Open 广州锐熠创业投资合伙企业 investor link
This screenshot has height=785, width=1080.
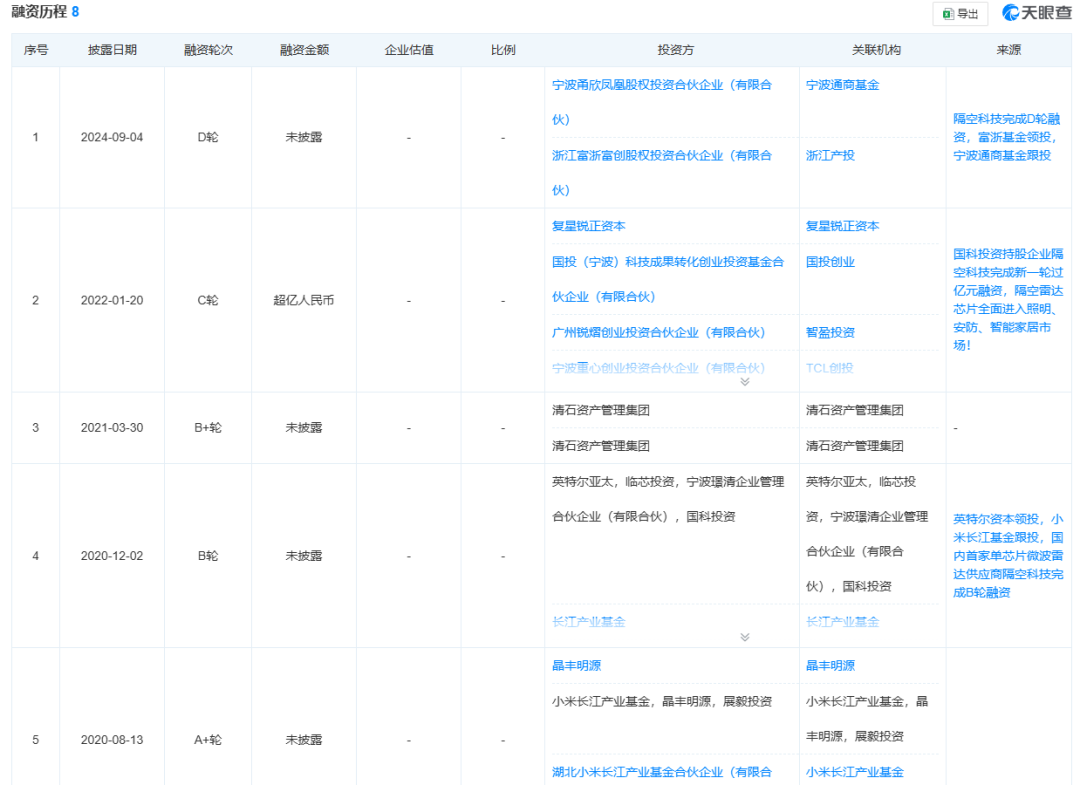(658, 333)
